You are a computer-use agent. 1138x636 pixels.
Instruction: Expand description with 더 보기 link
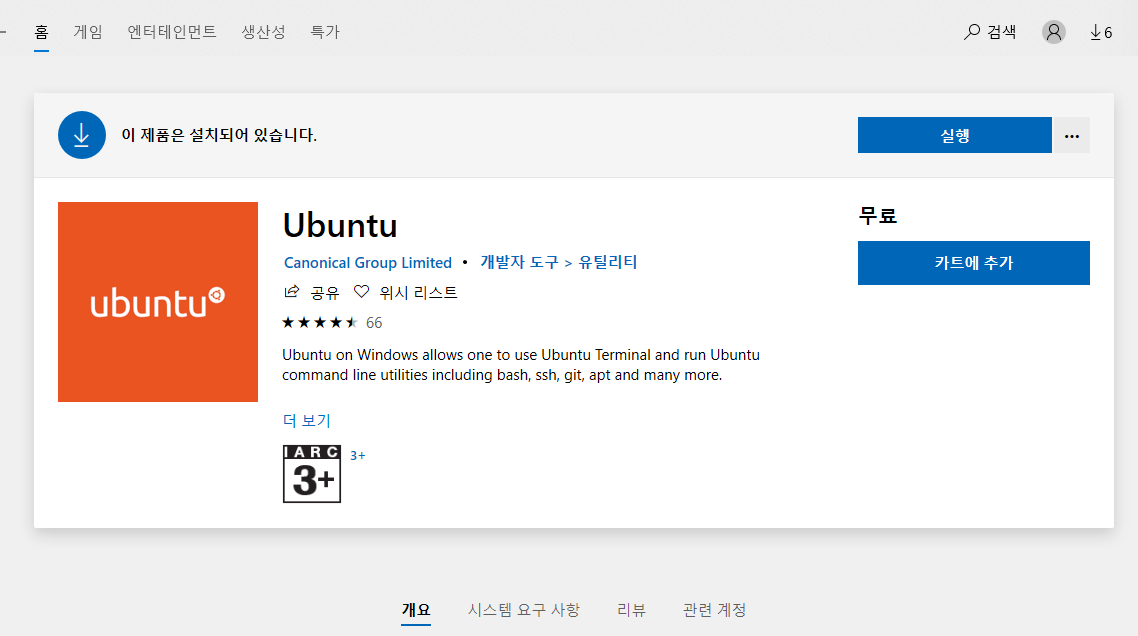pos(306,420)
